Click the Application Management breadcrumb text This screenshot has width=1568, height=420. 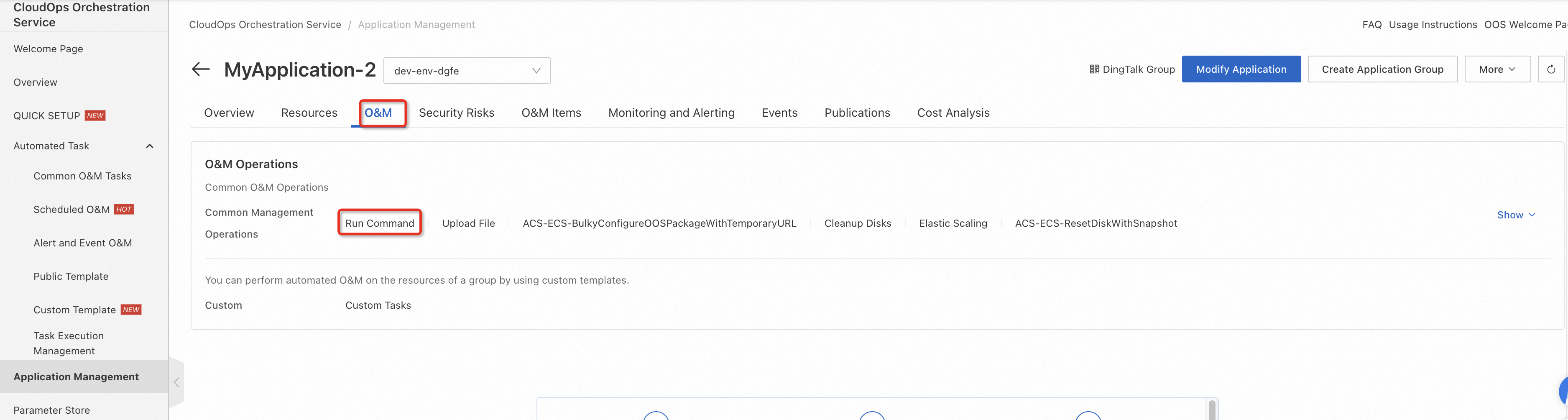(416, 24)
